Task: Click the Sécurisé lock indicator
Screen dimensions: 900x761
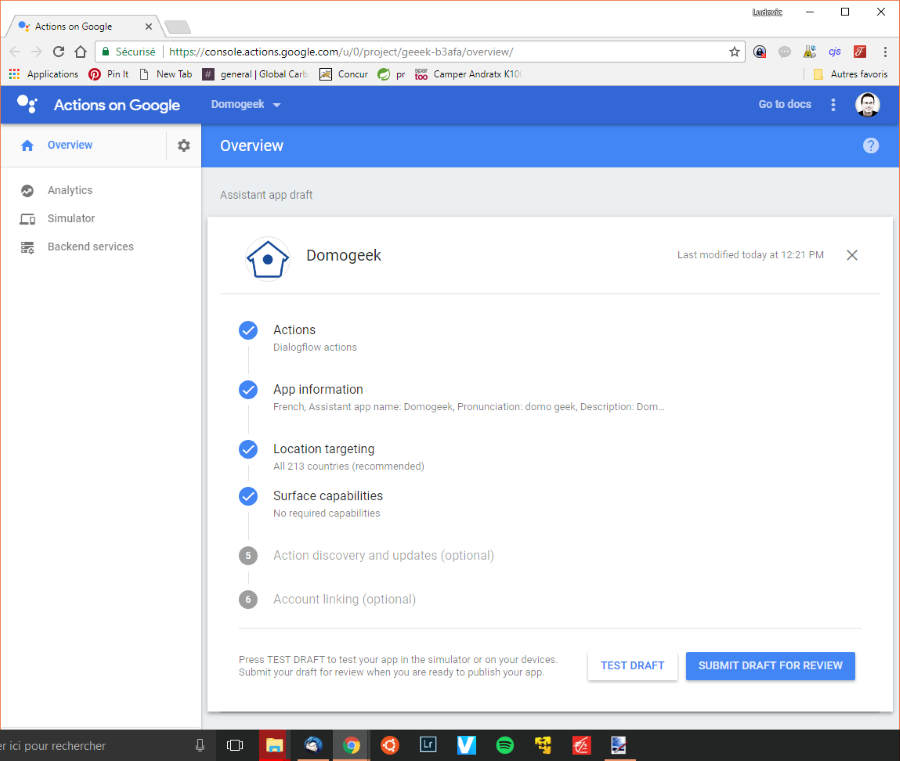Action: (x=129, y=52)
